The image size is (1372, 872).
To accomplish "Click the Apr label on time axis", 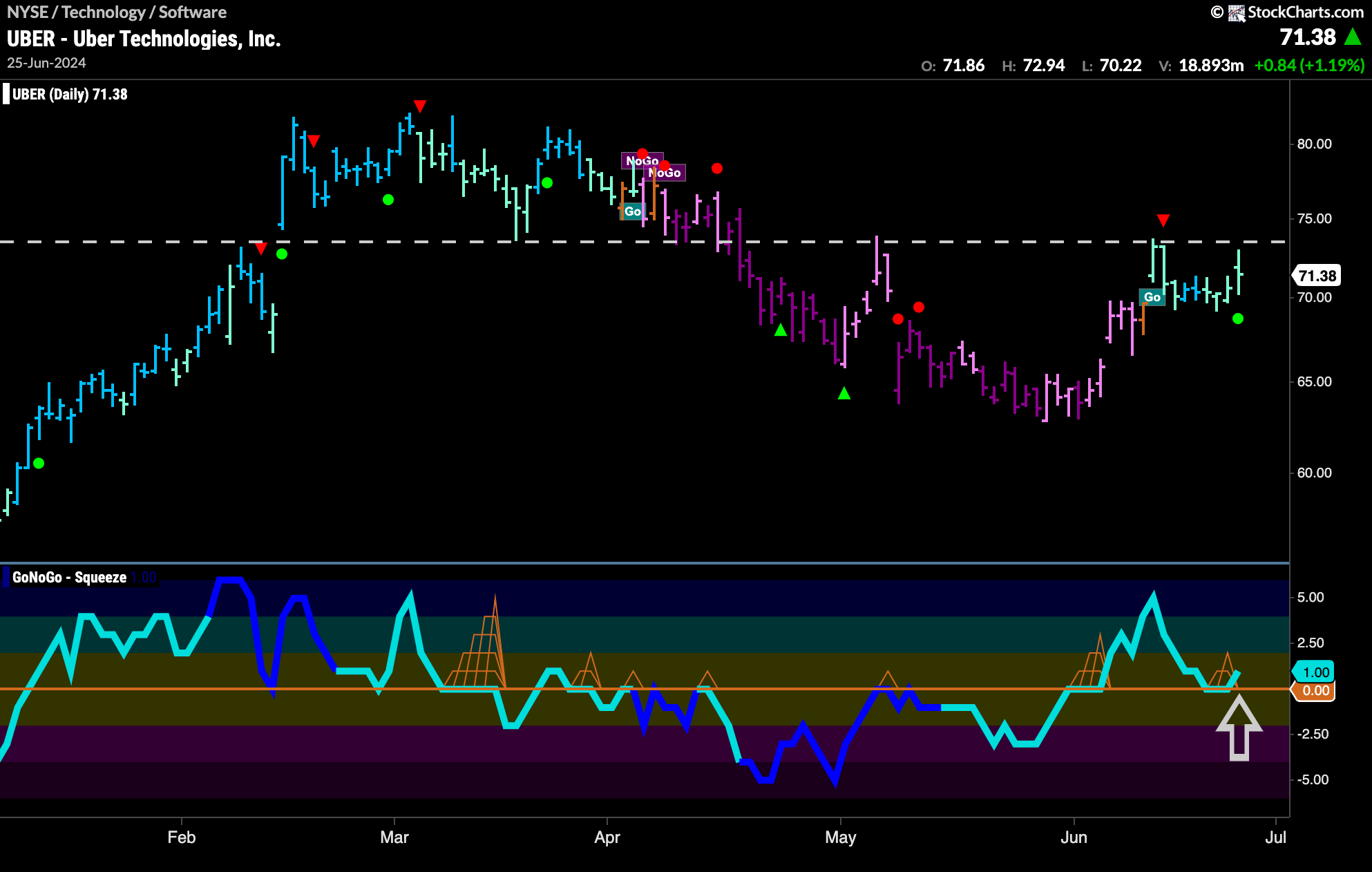I will [607, 837].
